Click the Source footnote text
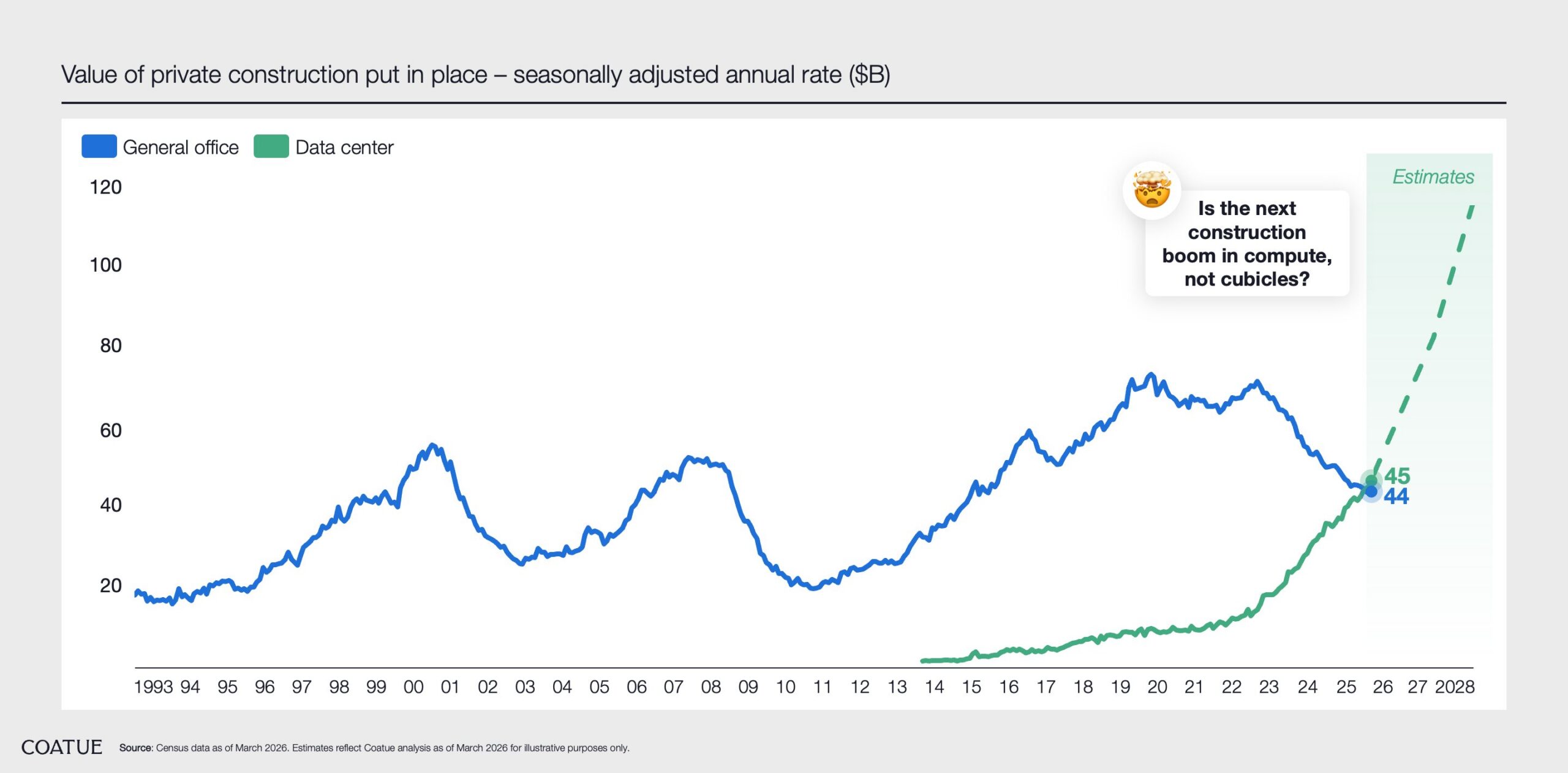 click(x=374, y=748)
